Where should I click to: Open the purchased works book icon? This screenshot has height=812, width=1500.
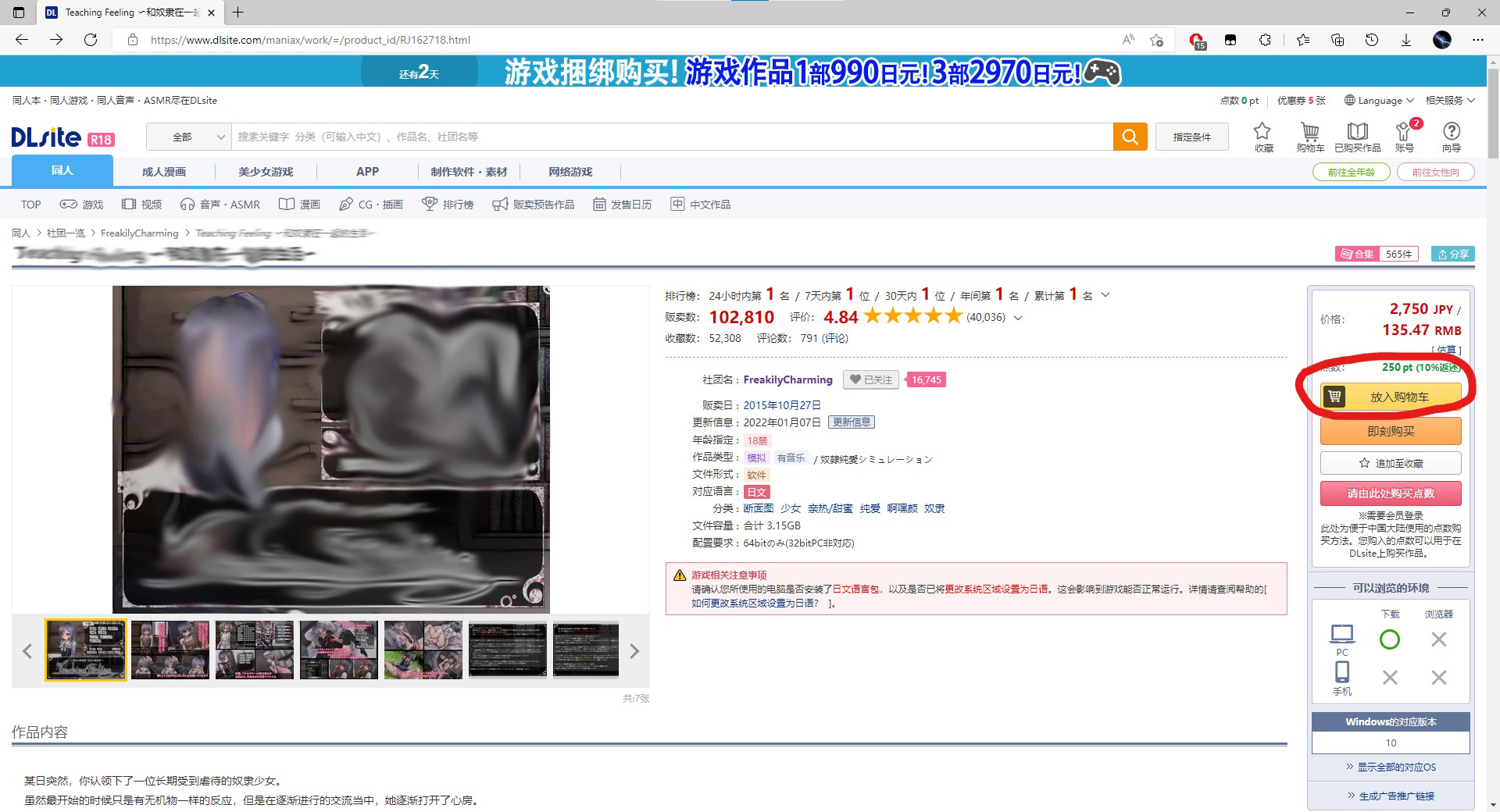click(x=1357, y=136)
